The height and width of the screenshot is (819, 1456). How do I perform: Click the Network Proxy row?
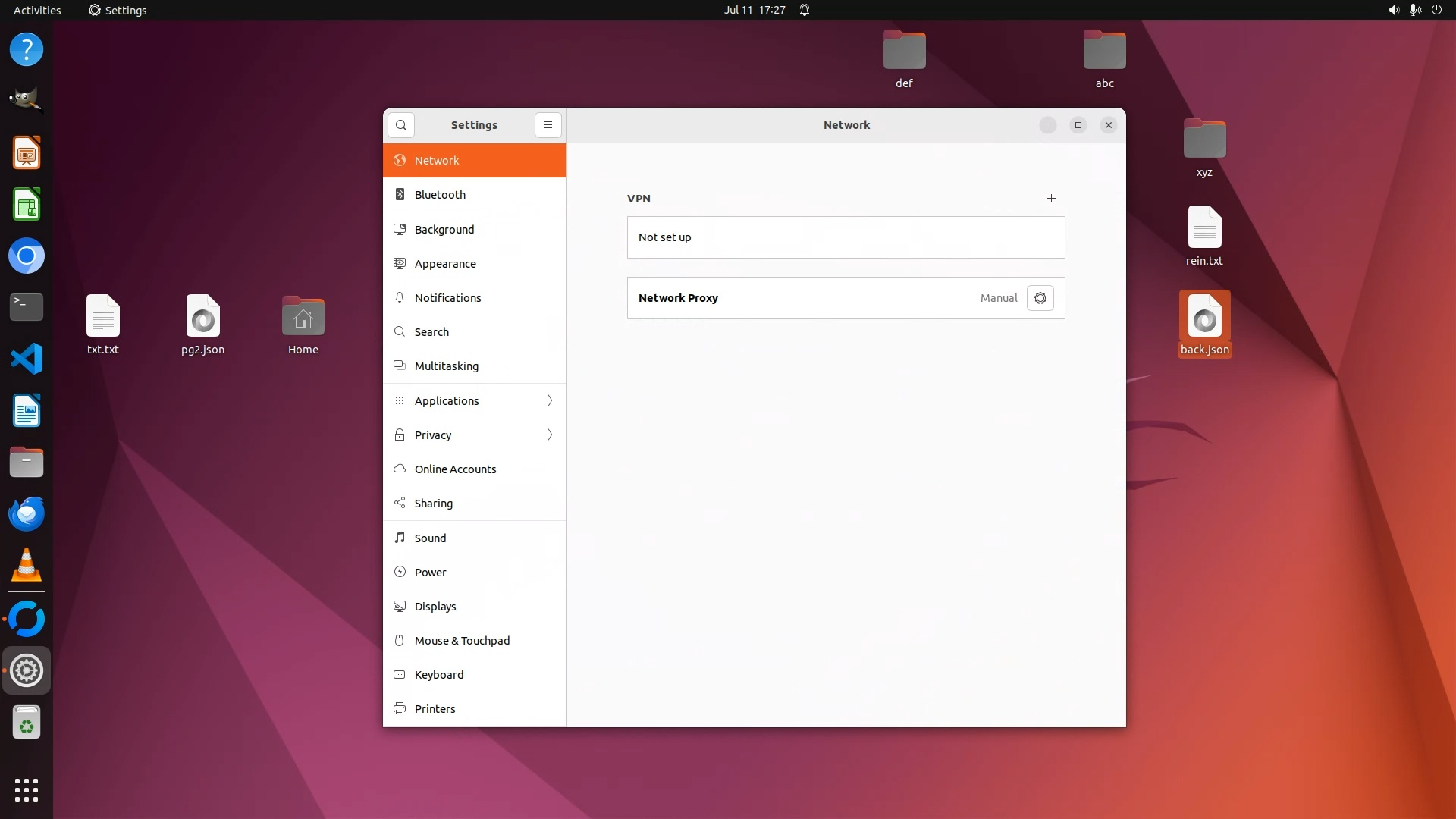[804, 298]
